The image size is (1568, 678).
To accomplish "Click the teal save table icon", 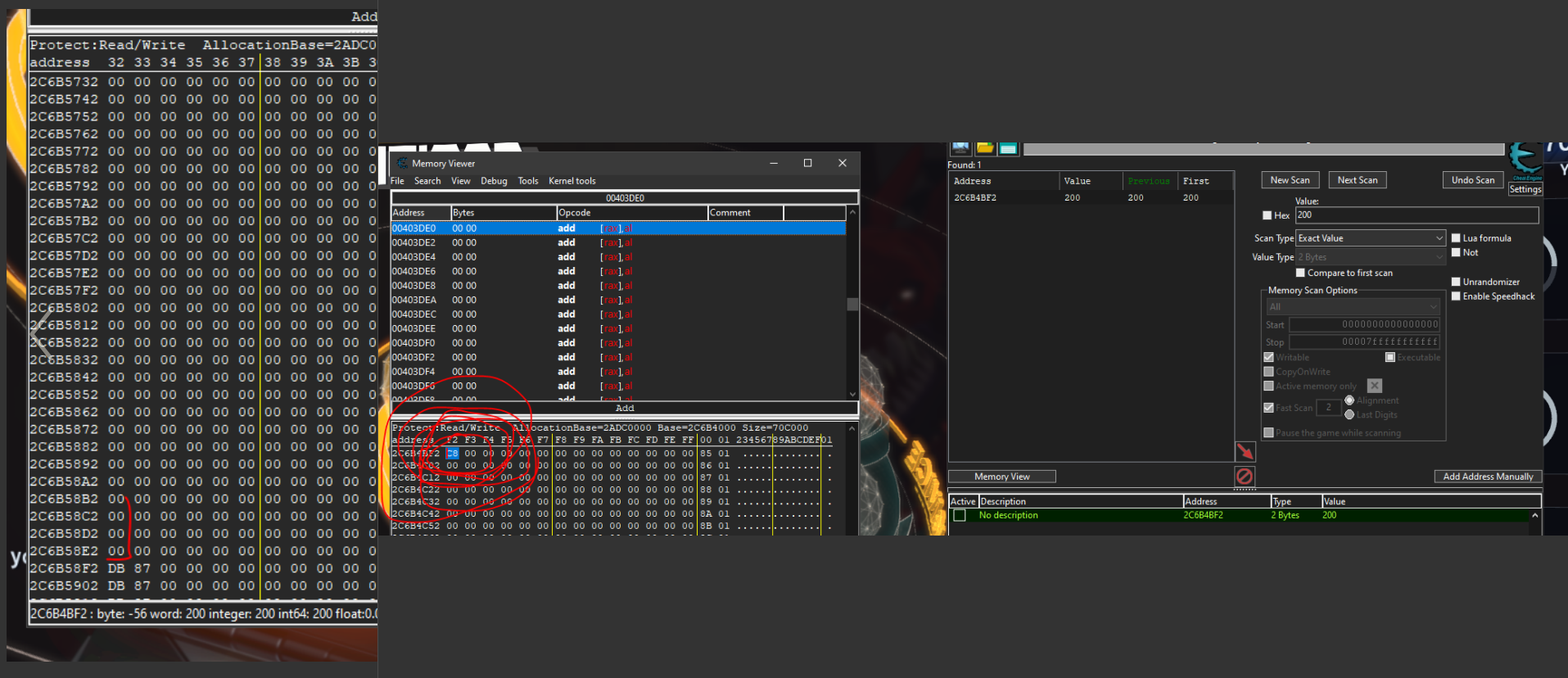I will point(1008,148).
